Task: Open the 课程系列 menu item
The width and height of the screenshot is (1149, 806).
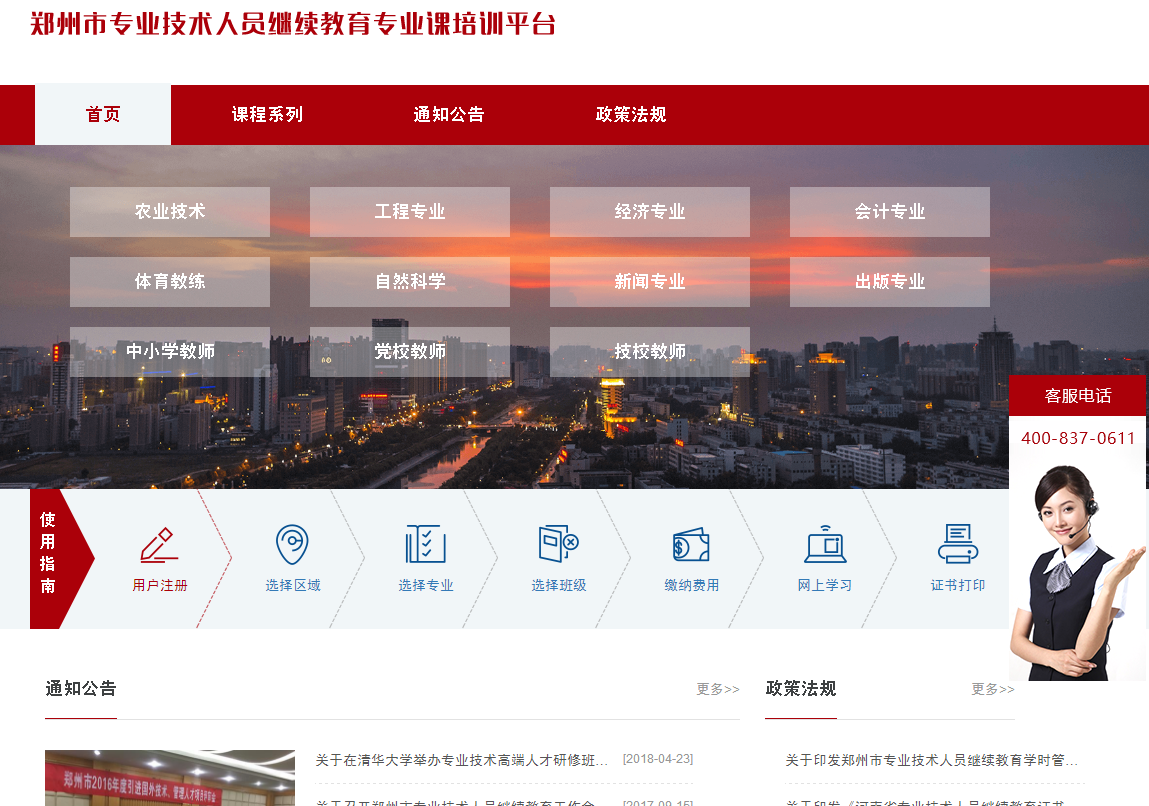Action: [267, 115]
